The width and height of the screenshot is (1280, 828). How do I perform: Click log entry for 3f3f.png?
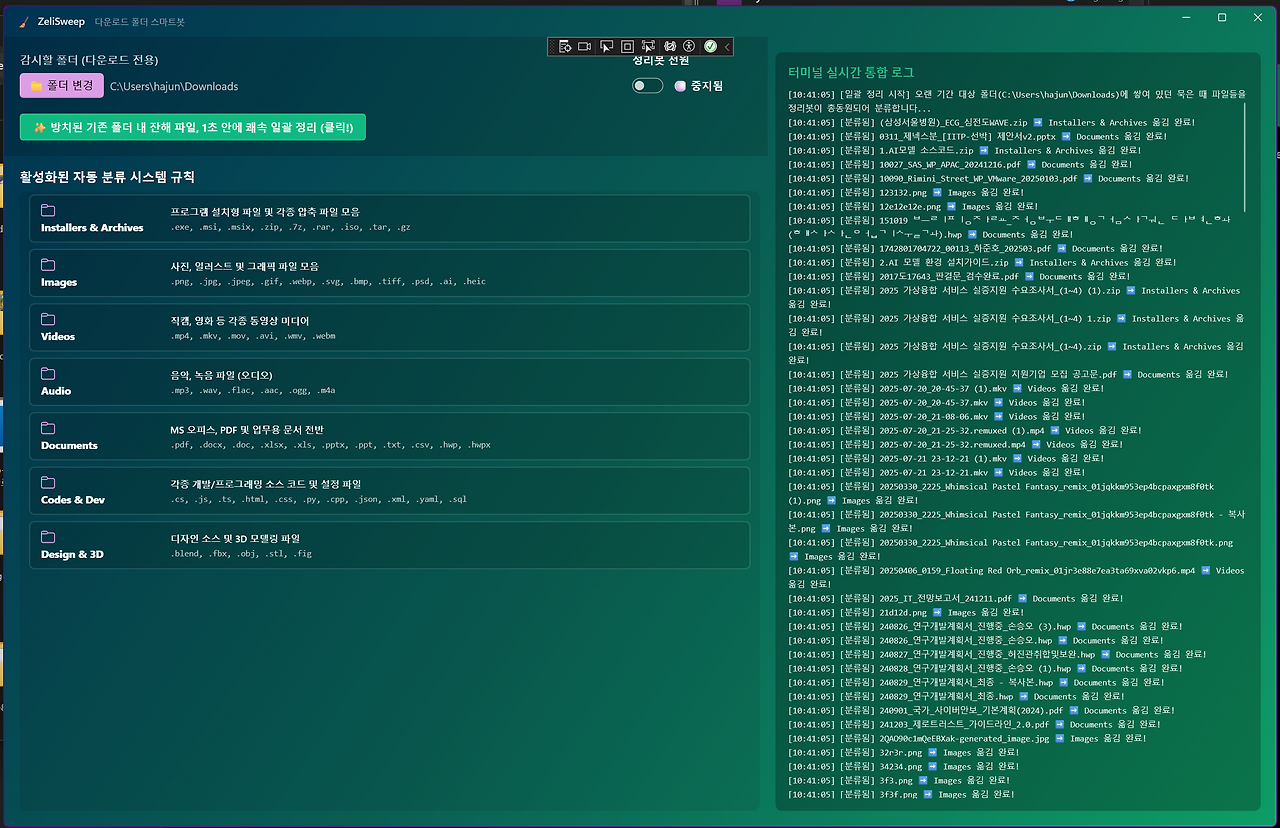tap(901, 794)
